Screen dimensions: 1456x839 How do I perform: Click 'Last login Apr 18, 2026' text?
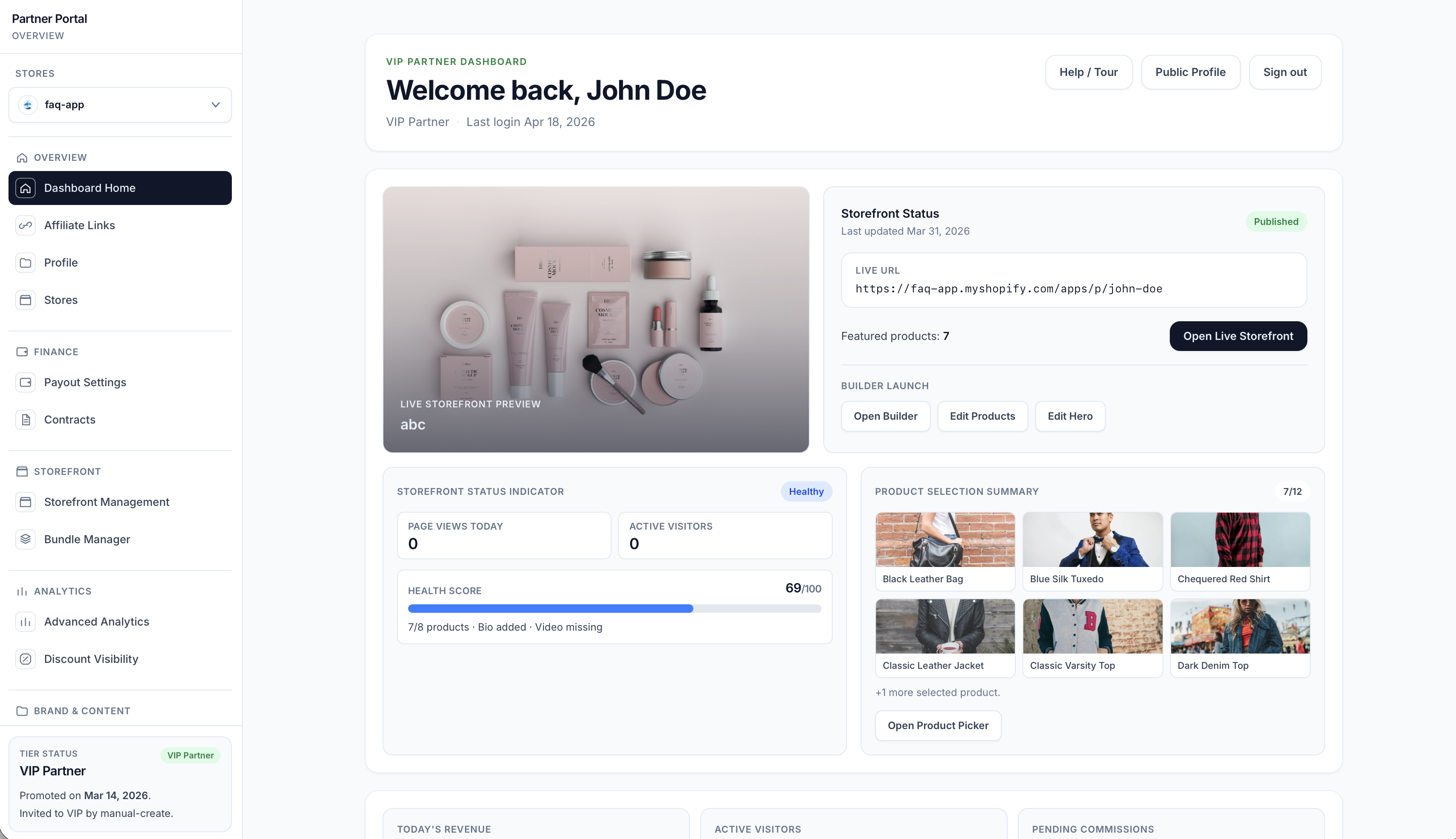tap(530, 122)
